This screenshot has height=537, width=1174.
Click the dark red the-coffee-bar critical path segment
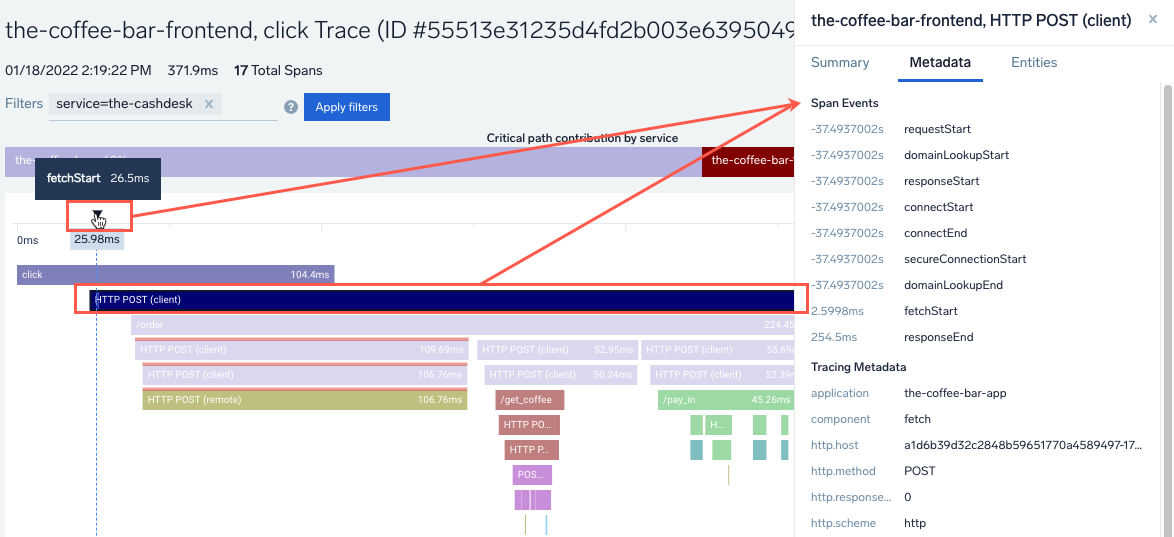(747, 161)
